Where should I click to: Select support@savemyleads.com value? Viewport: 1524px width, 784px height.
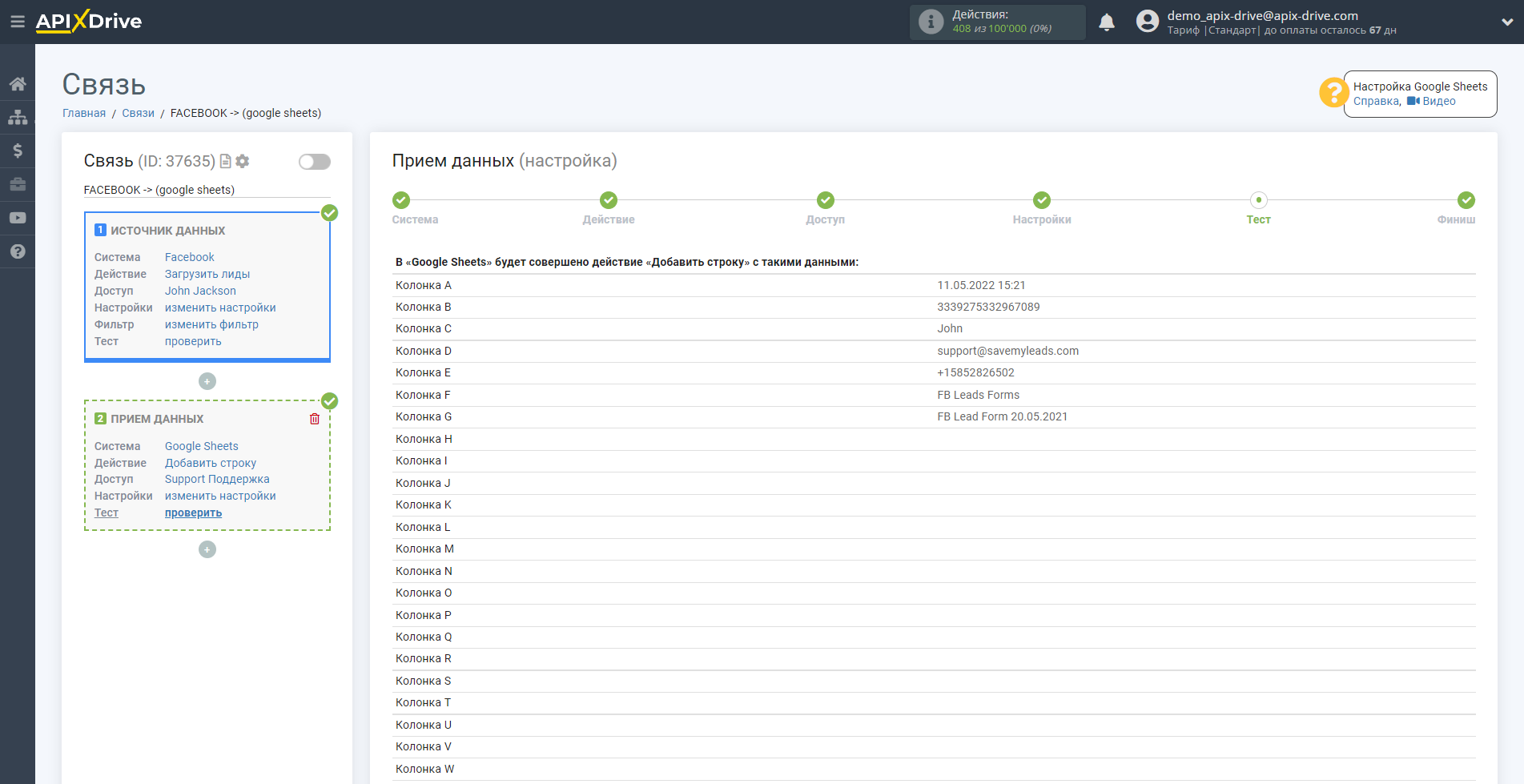[x=1007, y=351]
